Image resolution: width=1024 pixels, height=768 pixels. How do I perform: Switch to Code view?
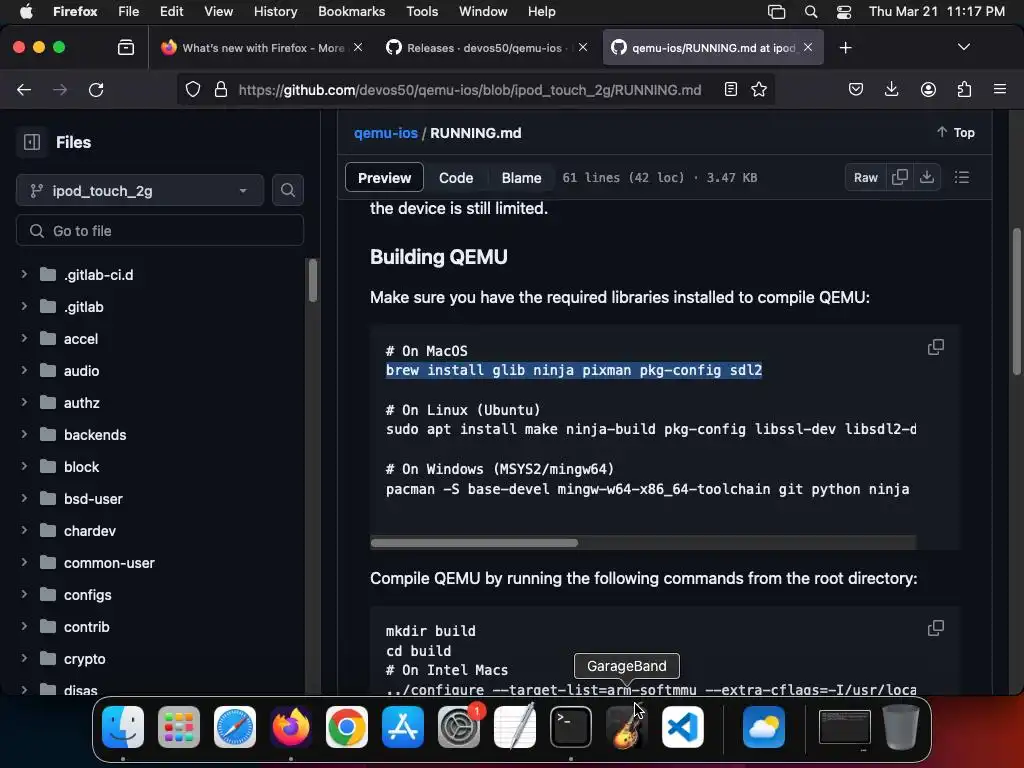tap(456, 178)
